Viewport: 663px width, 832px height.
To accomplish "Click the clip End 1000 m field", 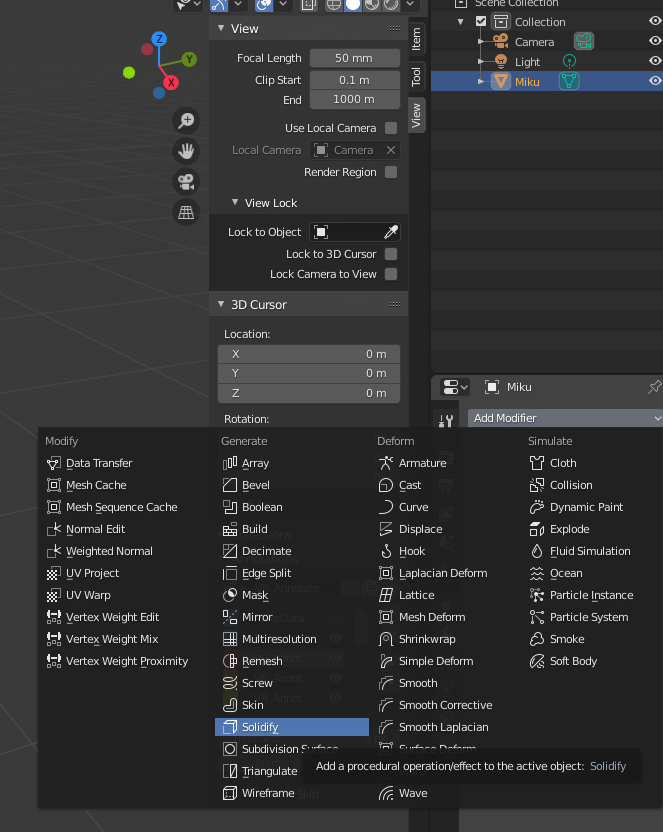I will tap(354, 99).
